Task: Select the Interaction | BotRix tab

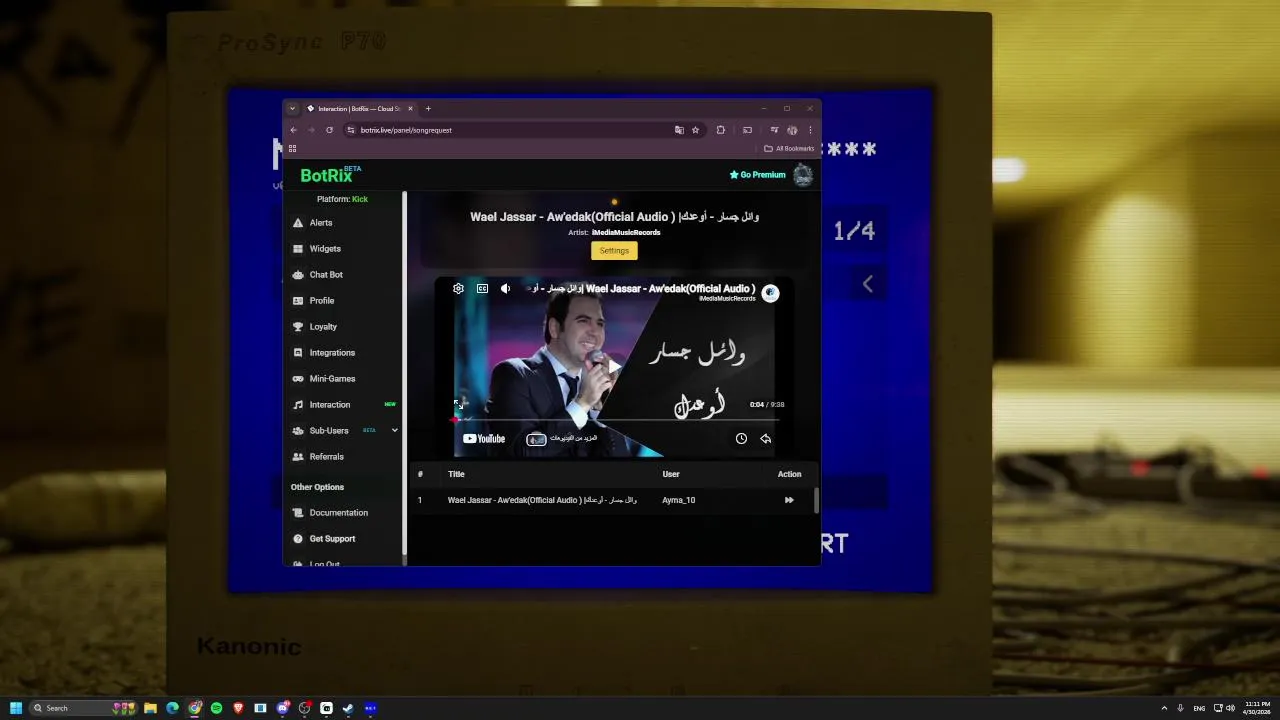Action: [x=359, y=109]
